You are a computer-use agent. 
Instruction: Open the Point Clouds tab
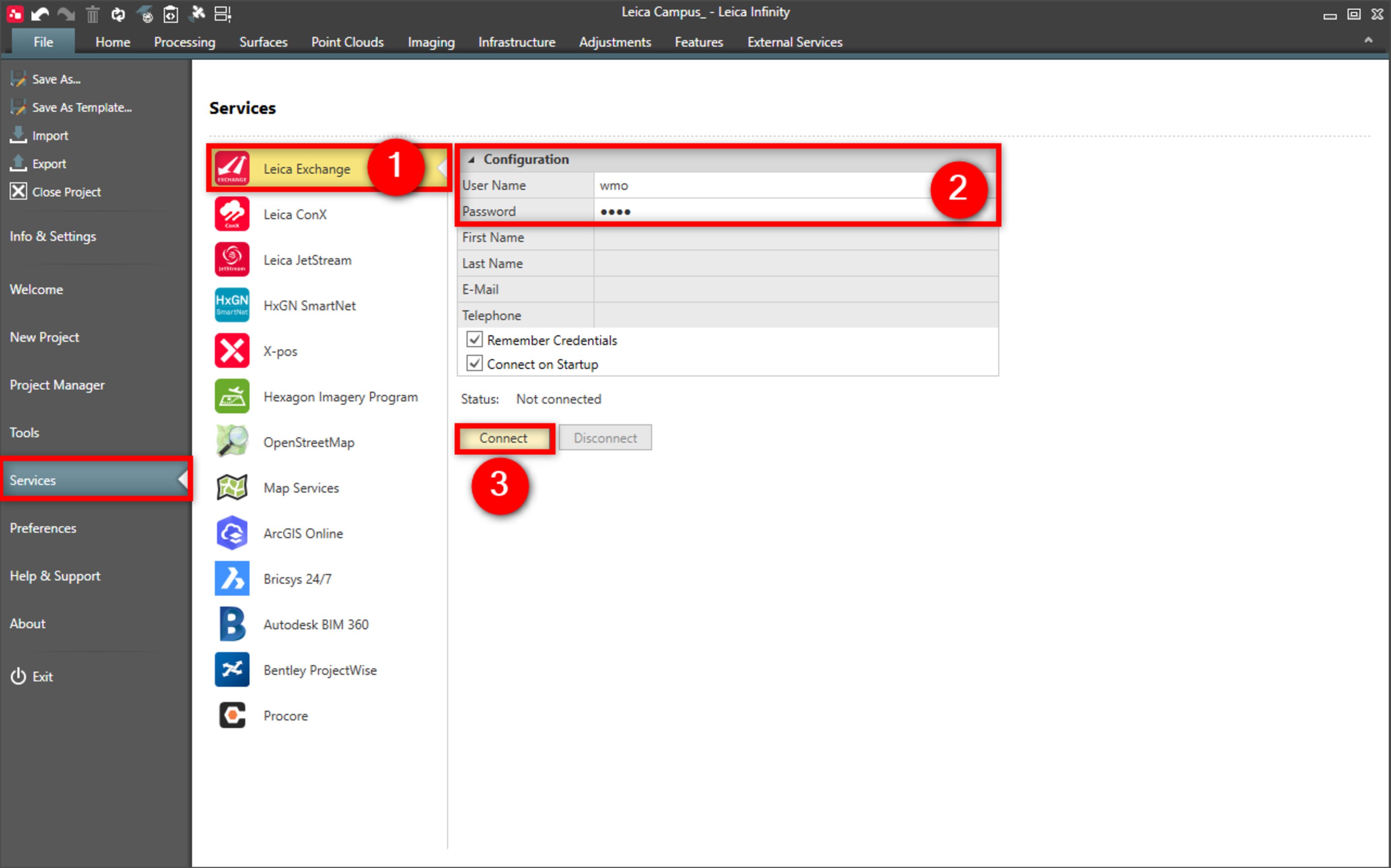[347, 42]
